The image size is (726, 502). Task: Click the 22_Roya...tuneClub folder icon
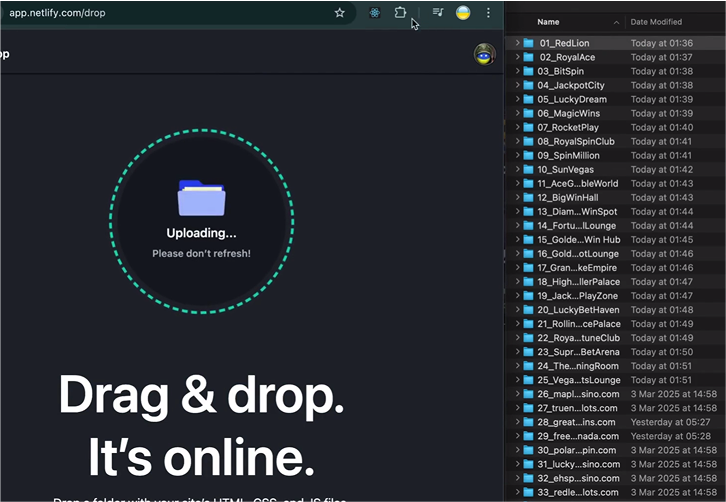pos(528,338)
